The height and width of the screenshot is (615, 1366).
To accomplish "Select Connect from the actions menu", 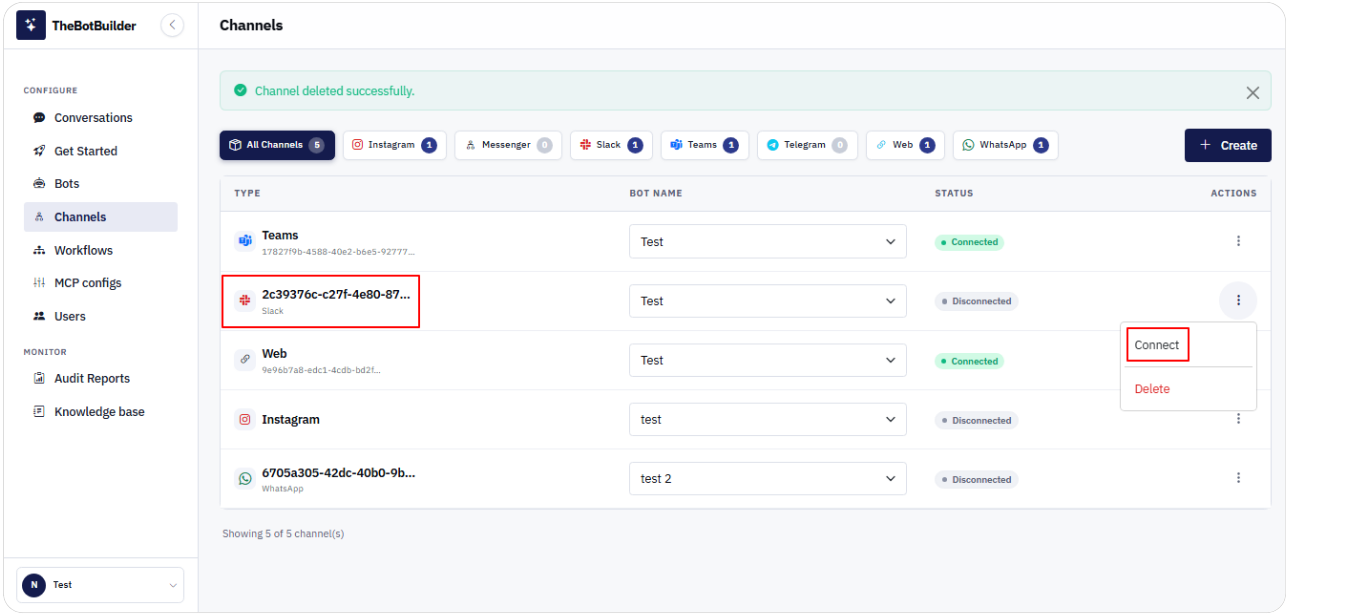I will (x=1157, y=345).
